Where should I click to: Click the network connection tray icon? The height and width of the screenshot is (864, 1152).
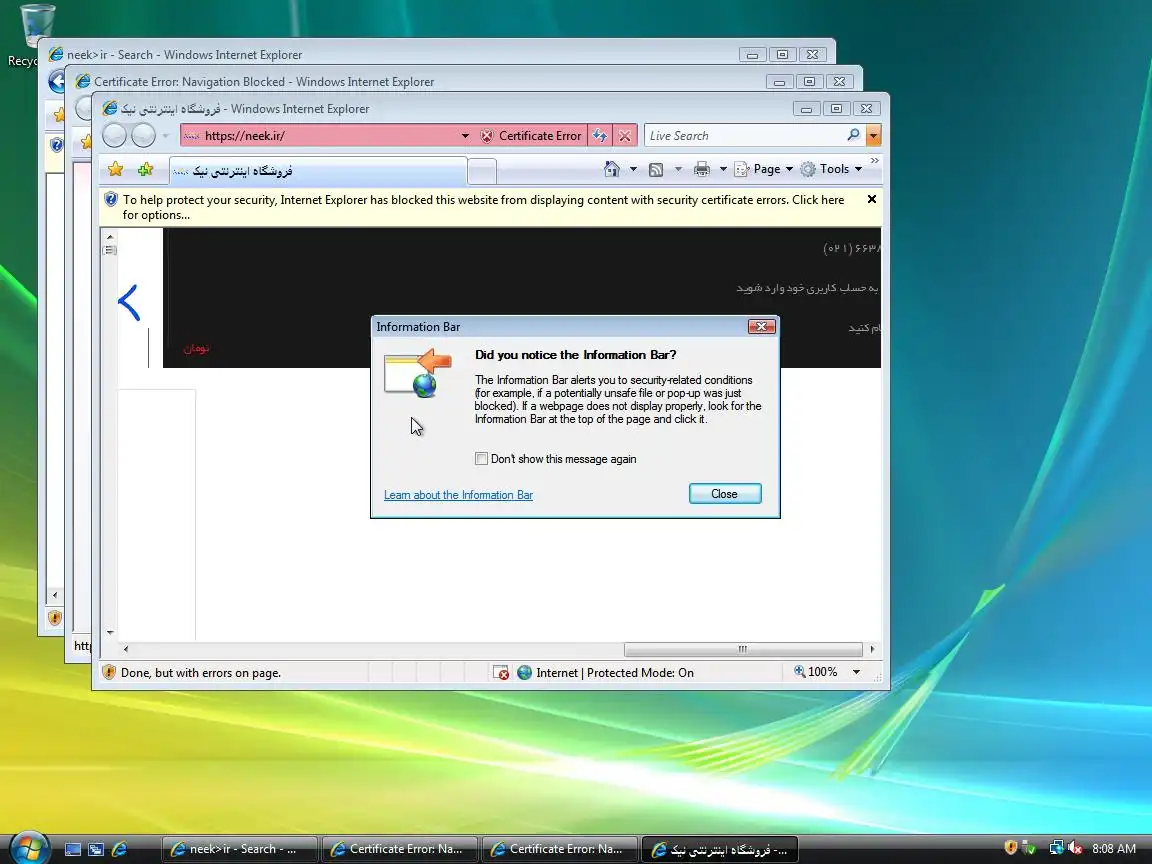click(x=1056, y=848)
